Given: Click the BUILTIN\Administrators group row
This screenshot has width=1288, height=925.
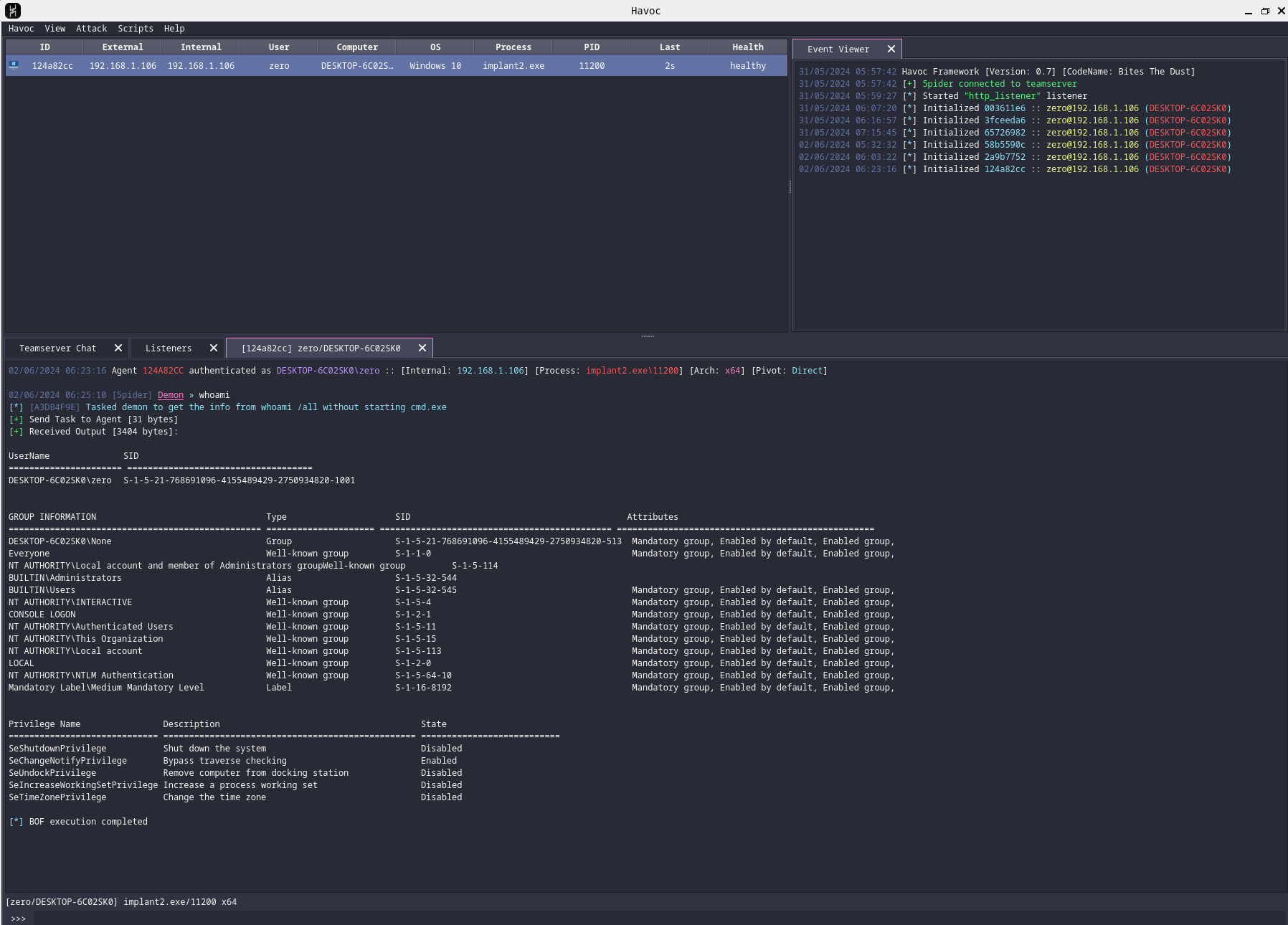Looking at the screenshot, I should coord(232,578).
